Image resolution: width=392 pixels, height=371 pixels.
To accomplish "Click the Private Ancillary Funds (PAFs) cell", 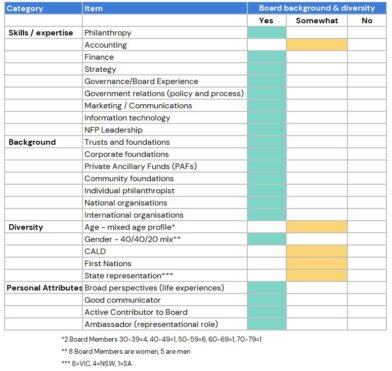I will pos(165,166).
